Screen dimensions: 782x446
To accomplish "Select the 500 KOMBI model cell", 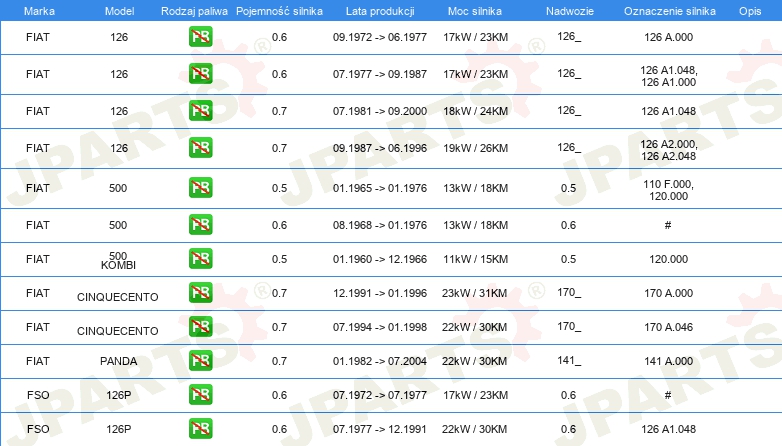I will pyautogui.click(x=118, y=260).
